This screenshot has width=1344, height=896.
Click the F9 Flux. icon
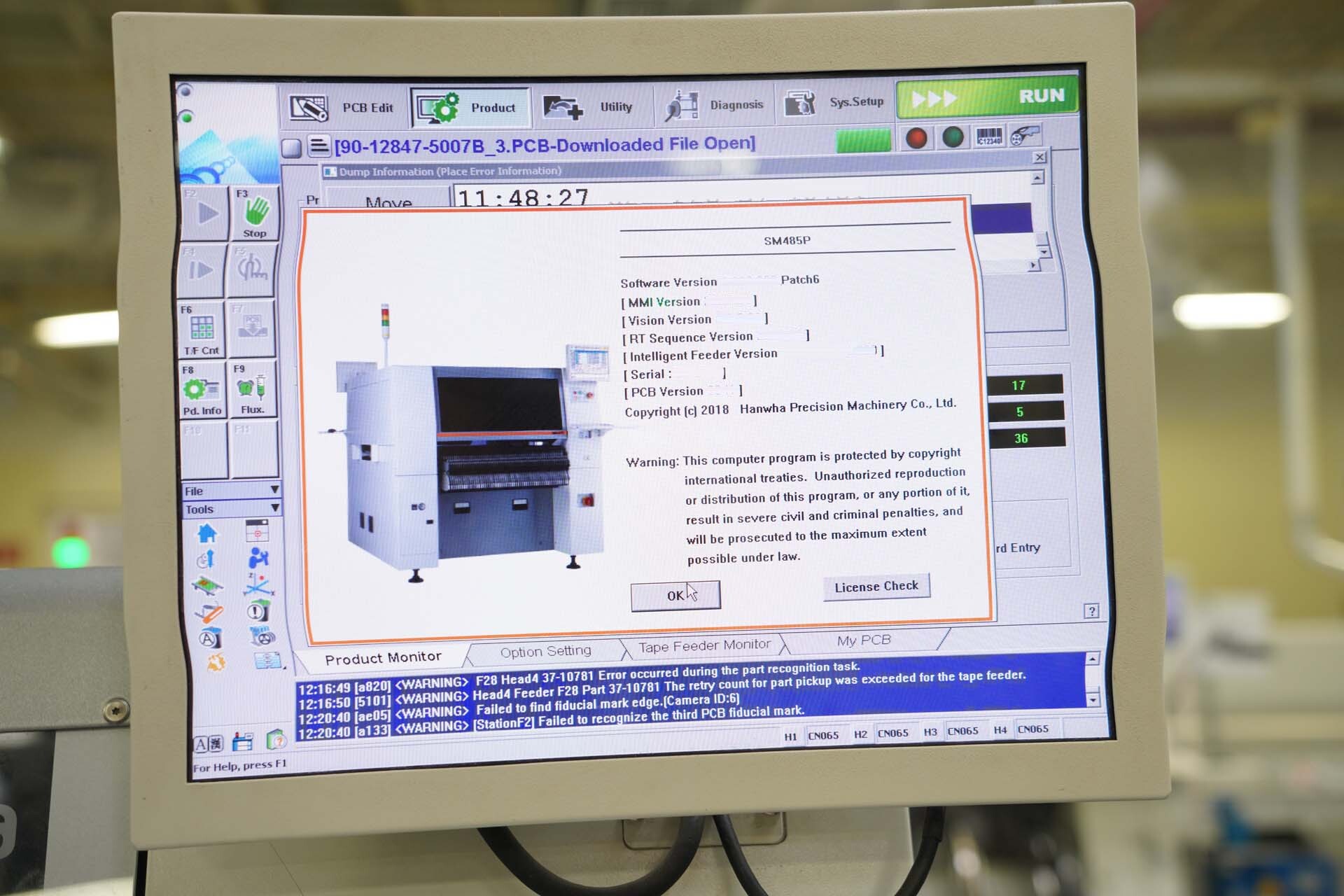tap(251, 389)
